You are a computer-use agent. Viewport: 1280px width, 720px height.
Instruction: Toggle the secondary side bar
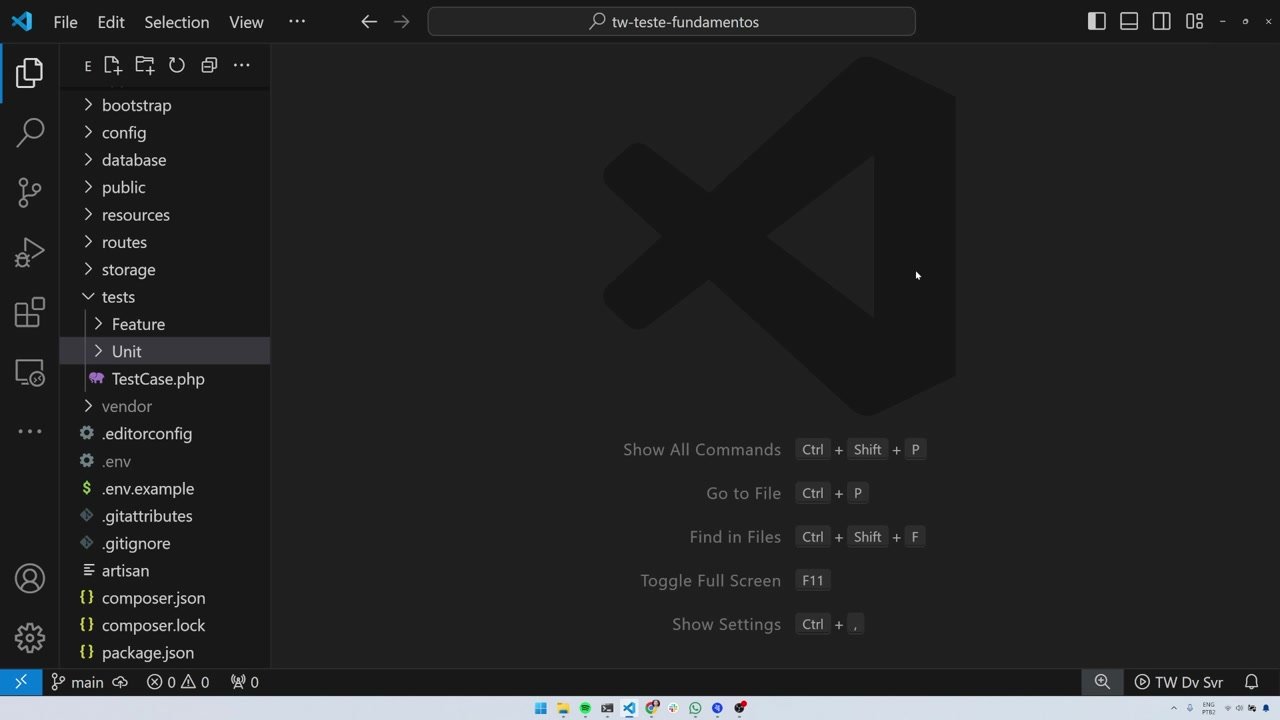1161,21
